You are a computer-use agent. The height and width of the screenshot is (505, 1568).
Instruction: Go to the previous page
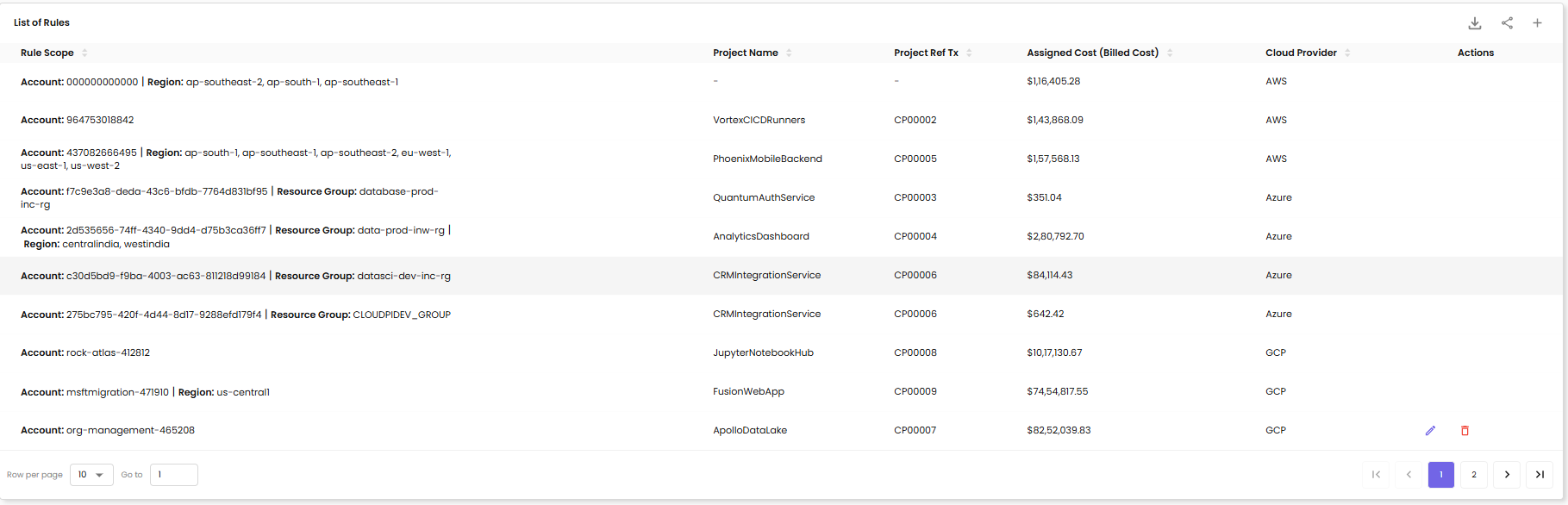tap(1409, 475)
